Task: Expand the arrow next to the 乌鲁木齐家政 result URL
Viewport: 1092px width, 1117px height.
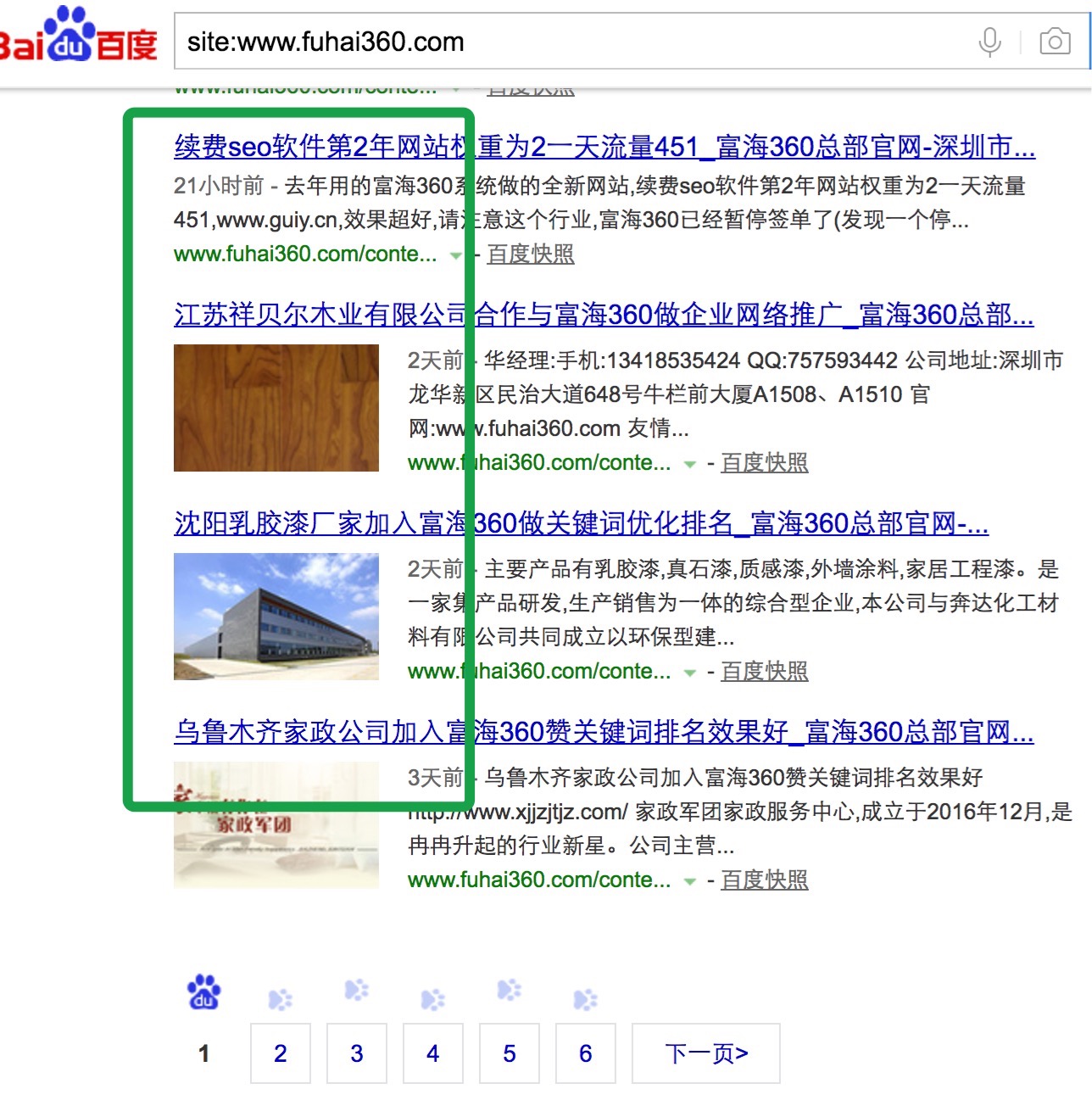Action: coord(689,881)
